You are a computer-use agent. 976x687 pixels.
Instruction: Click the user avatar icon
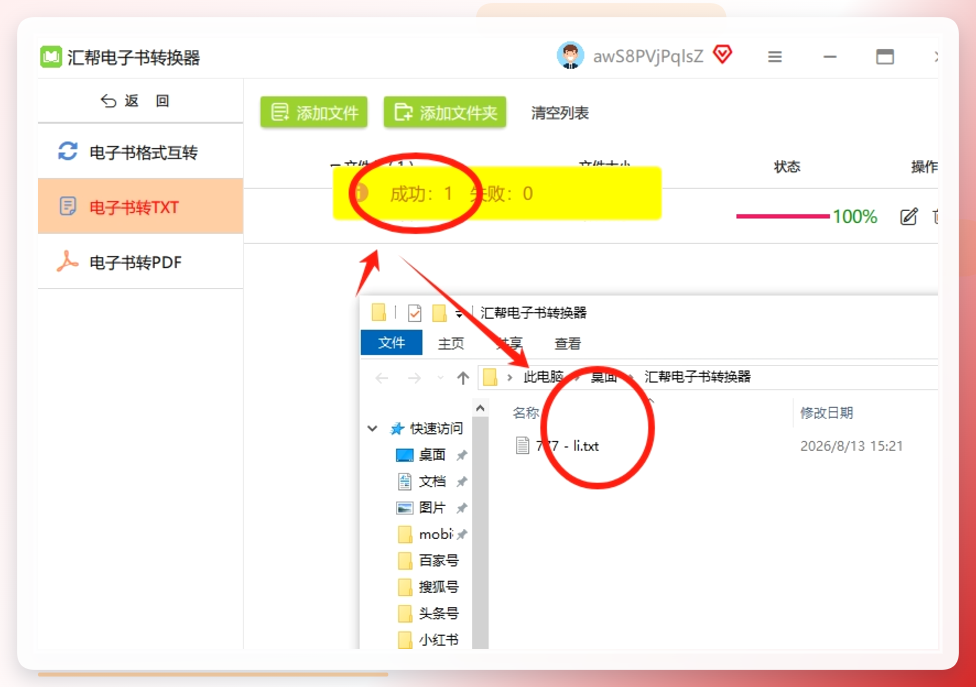[570, 56]
